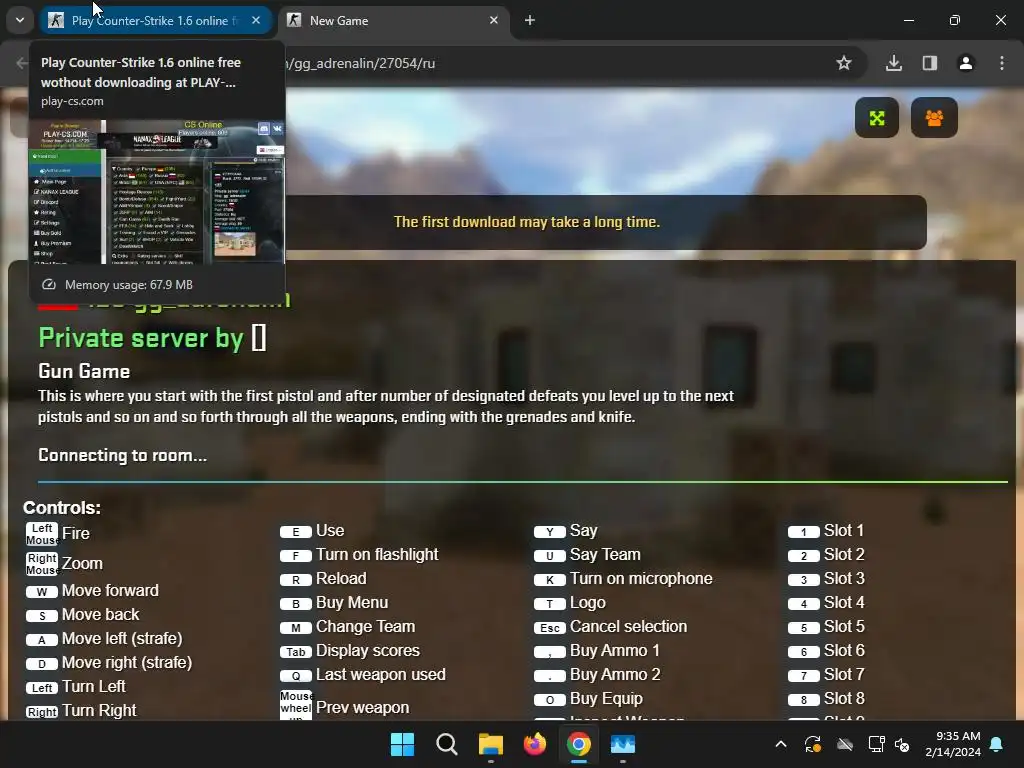Click the U key icon for Say Team

pyautogui.click(x=550, y=556)
